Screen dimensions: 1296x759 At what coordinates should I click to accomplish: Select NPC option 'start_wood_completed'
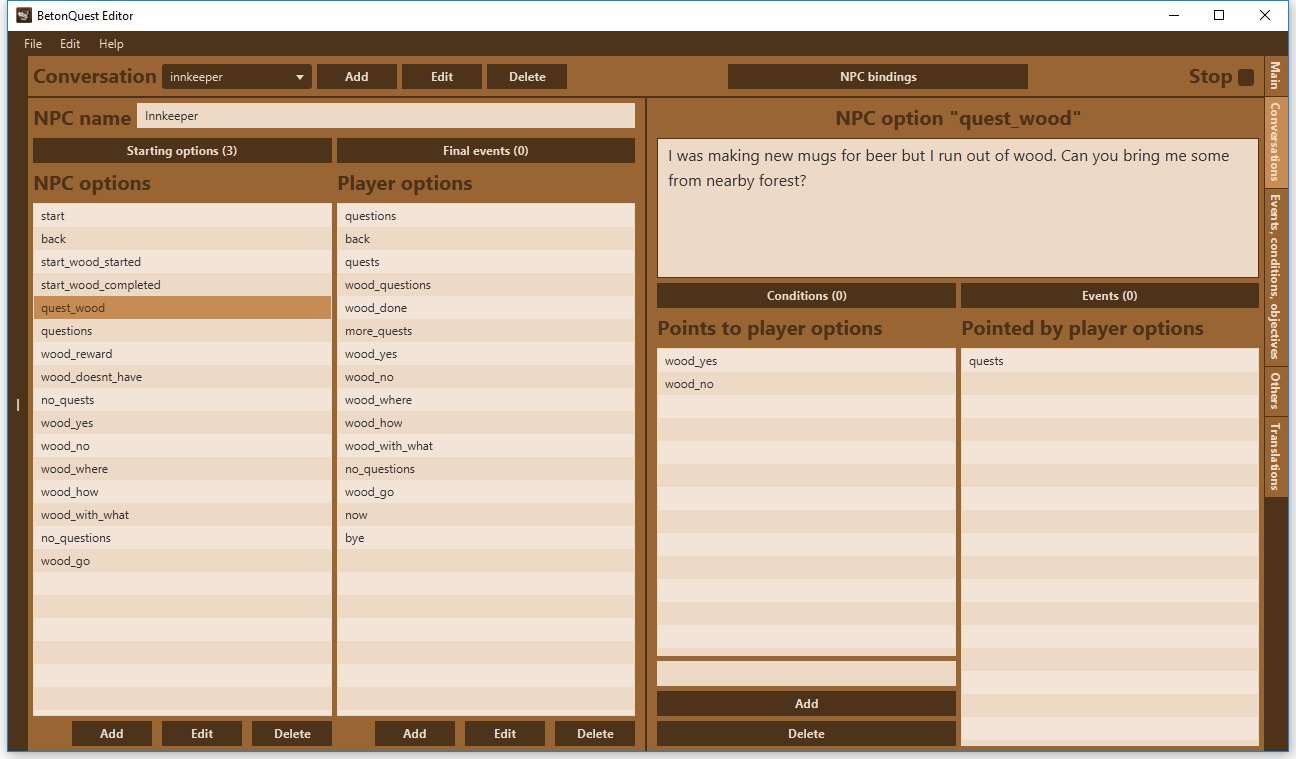coord(182,285)
